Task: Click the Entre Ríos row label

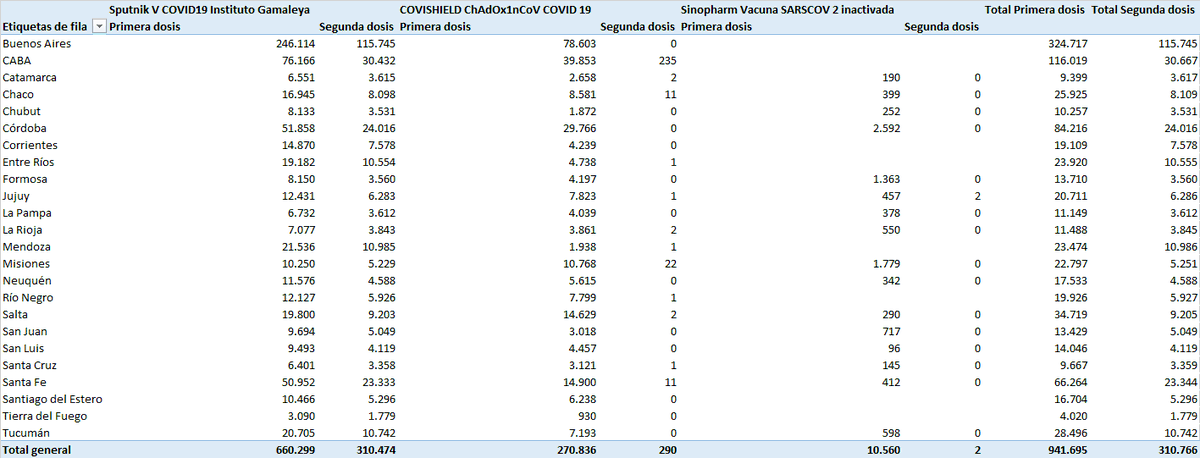Action: (29, 163)
